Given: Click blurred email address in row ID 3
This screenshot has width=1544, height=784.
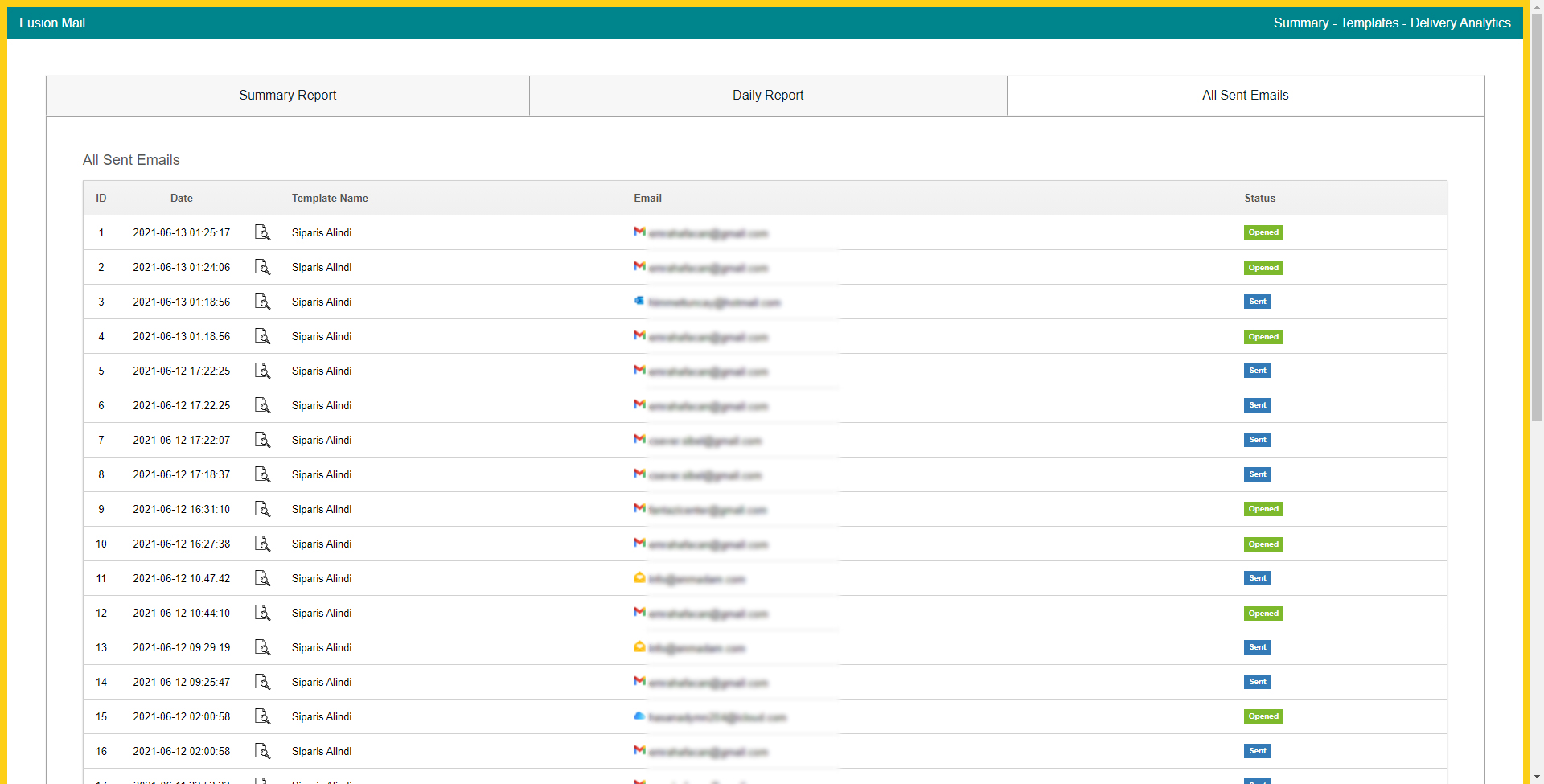Looking at the screenshot, I should pyautogui.click(x=715, y=302).
